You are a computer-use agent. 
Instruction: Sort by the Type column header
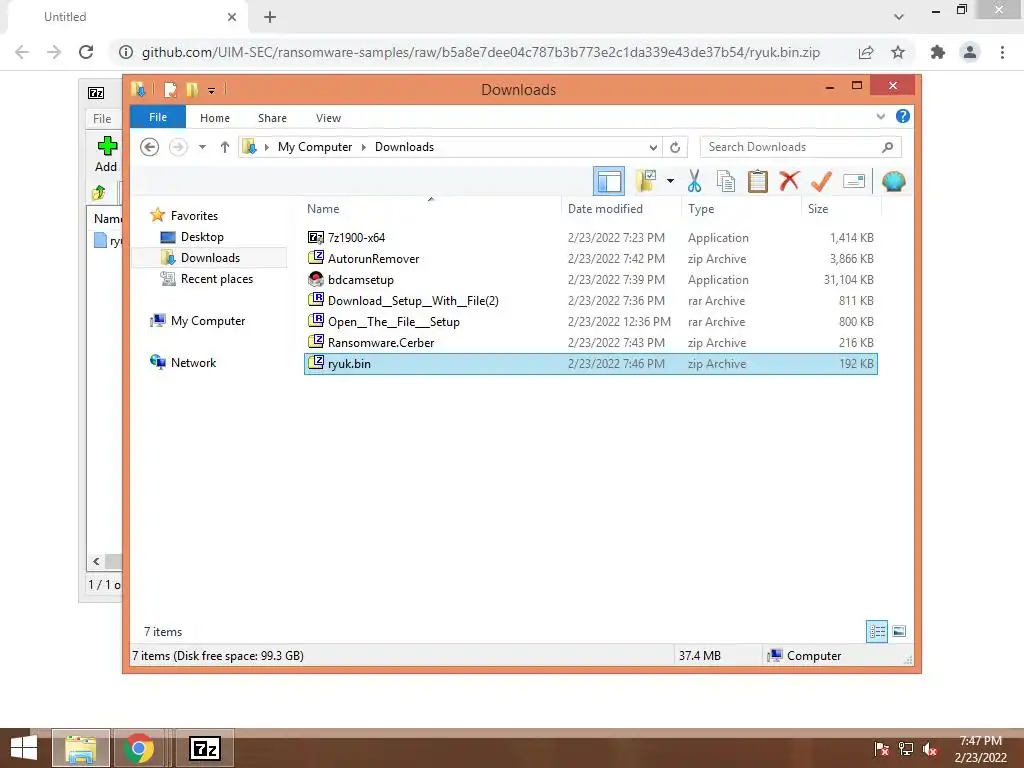(x=741, y=209)
